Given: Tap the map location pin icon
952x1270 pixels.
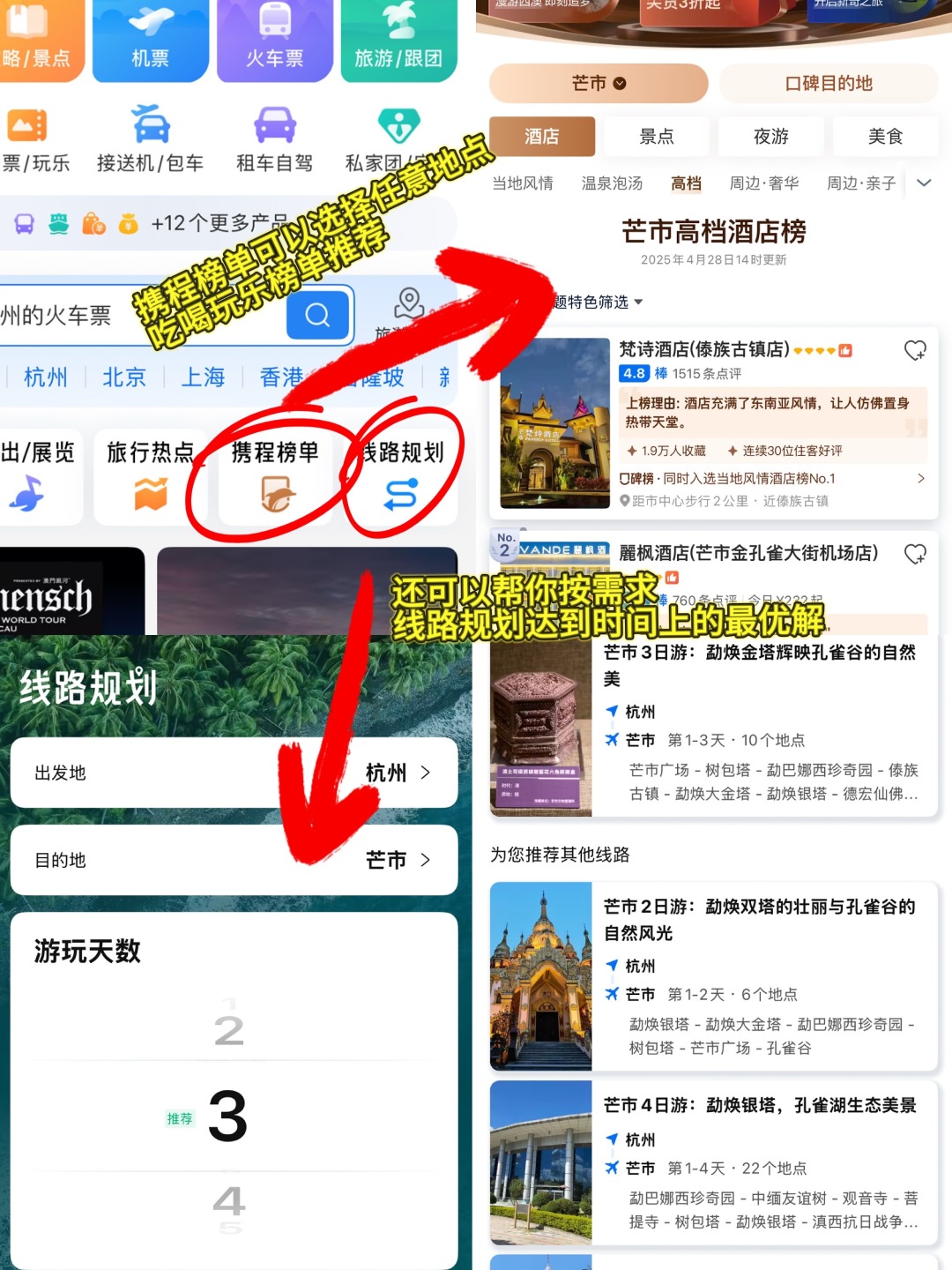Looking at the screenshot, I should coord(409,303).
